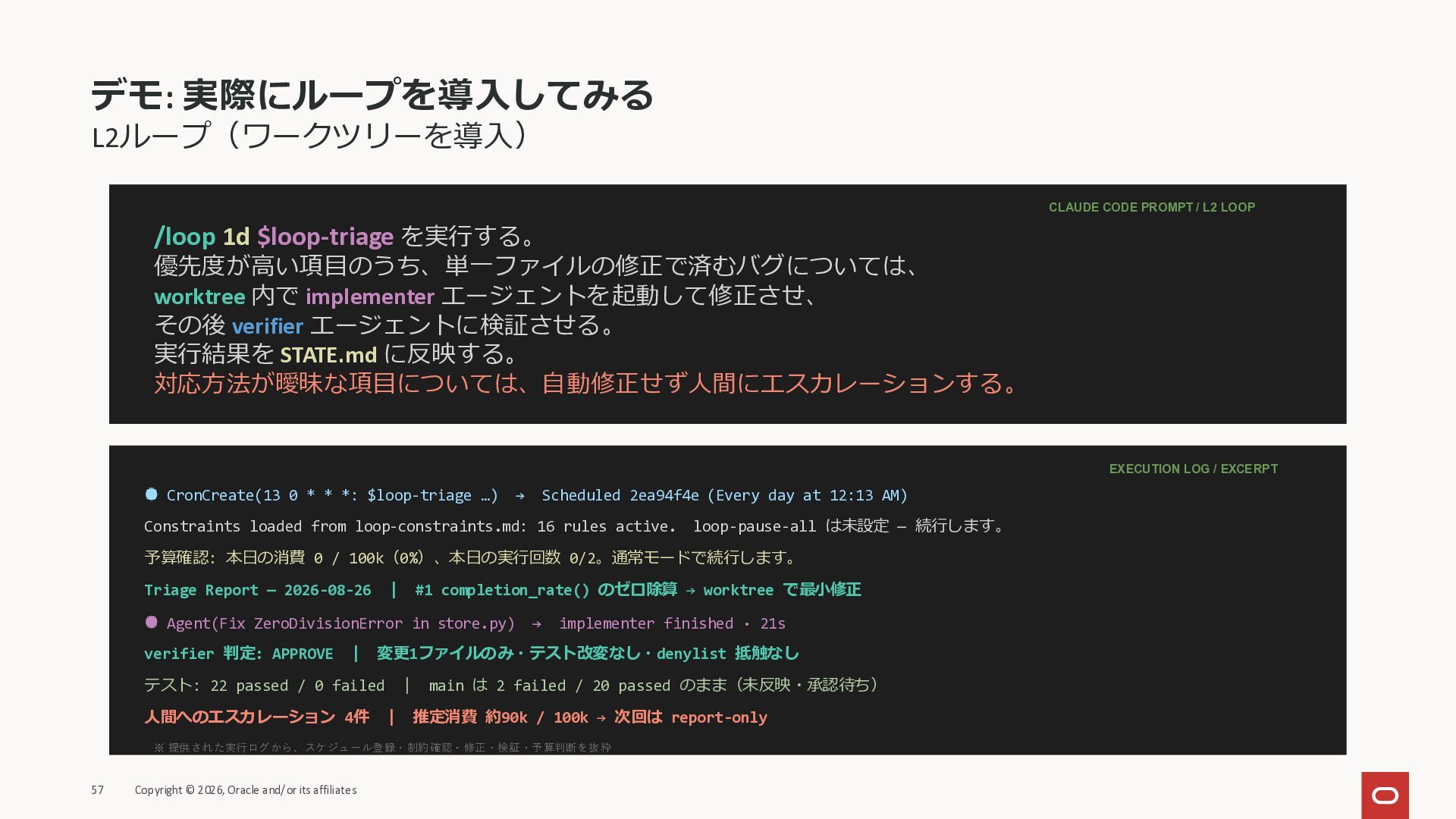The width and height of the screenshot is (1456, 819).
Task: Click the loop-pause-all は未設定 text
Action: [791, 526]
